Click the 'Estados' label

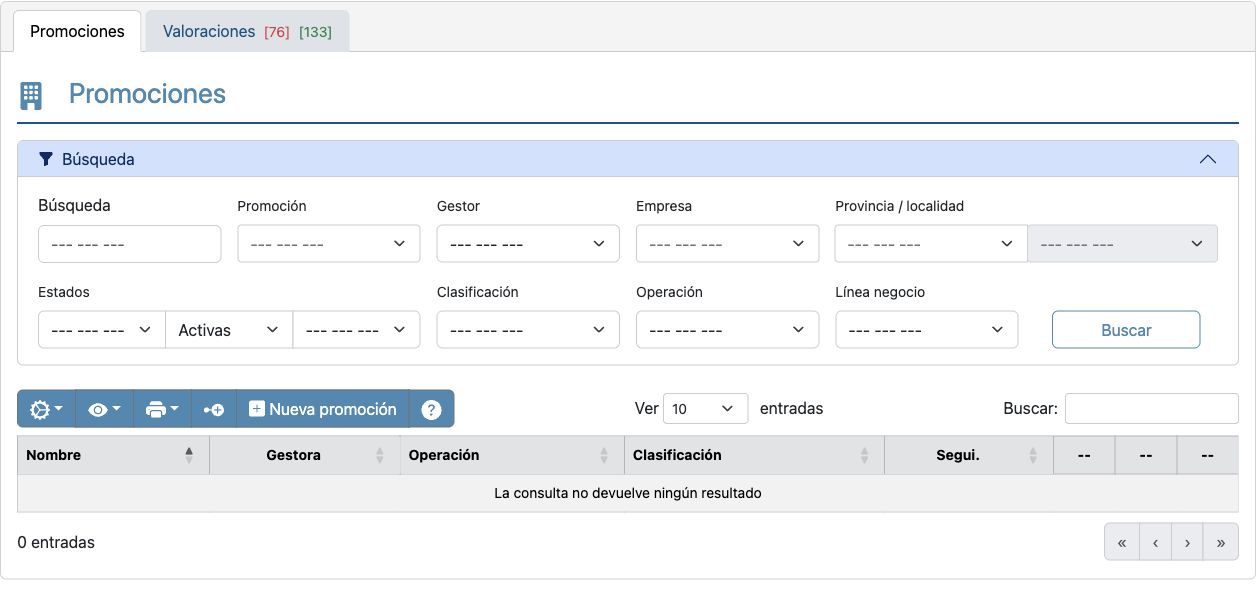64,292
